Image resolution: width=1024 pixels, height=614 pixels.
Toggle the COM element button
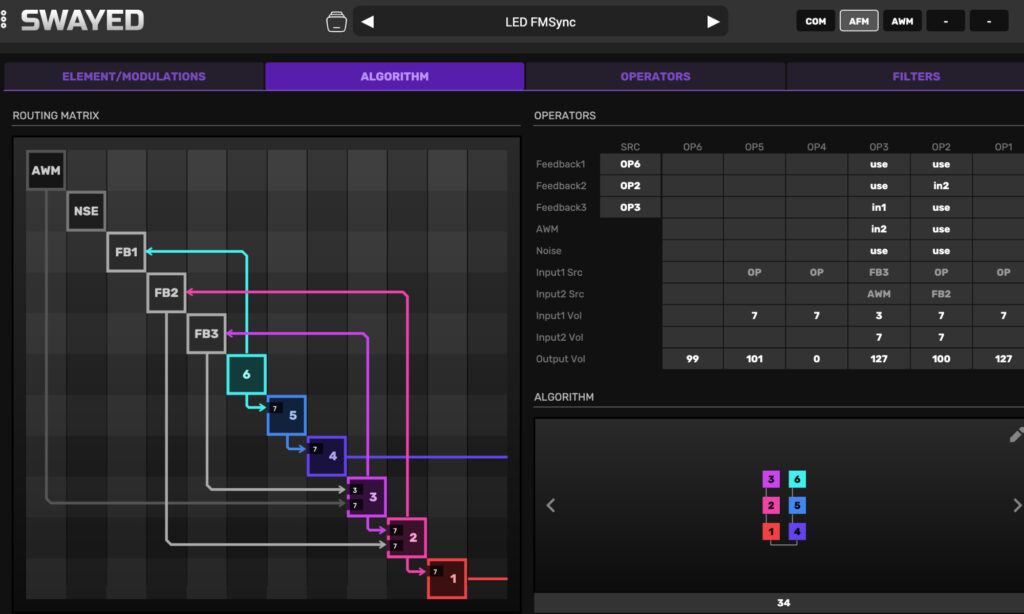(815, 21)
